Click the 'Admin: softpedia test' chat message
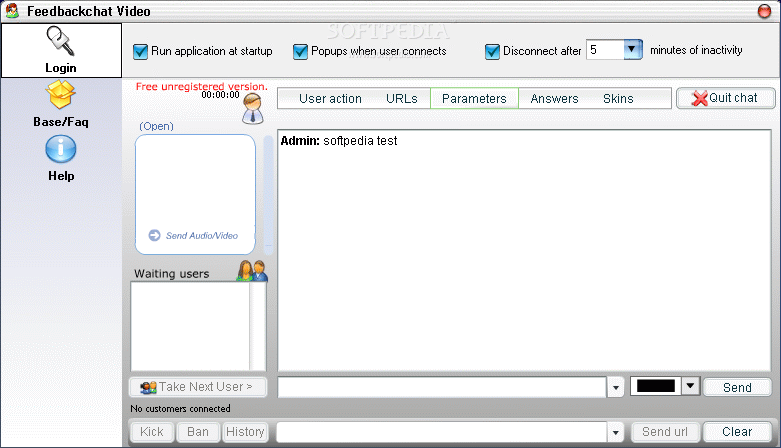The width and height of the screenshot is (781, 448). 339,141
